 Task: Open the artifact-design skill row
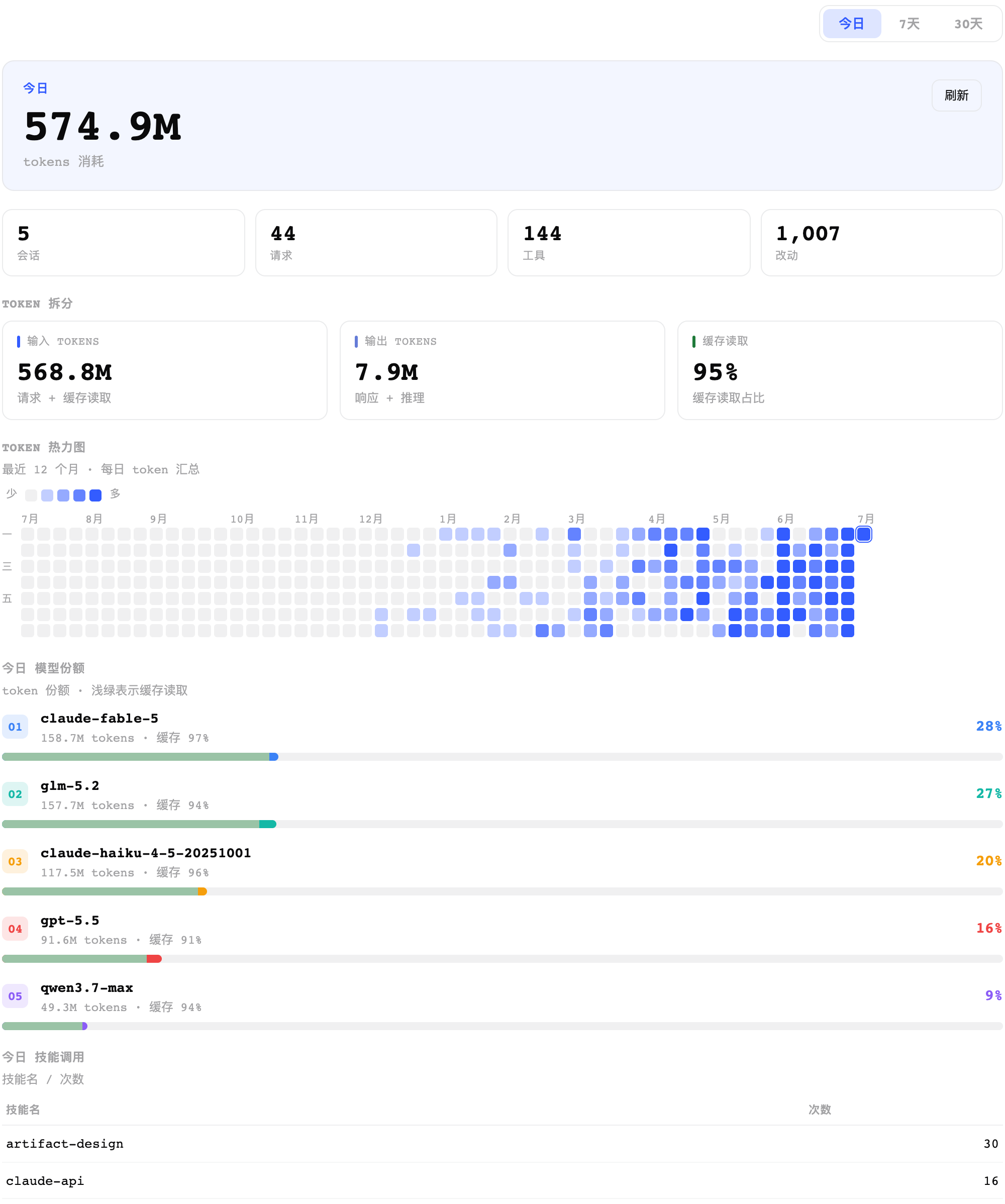(502, 1144)
